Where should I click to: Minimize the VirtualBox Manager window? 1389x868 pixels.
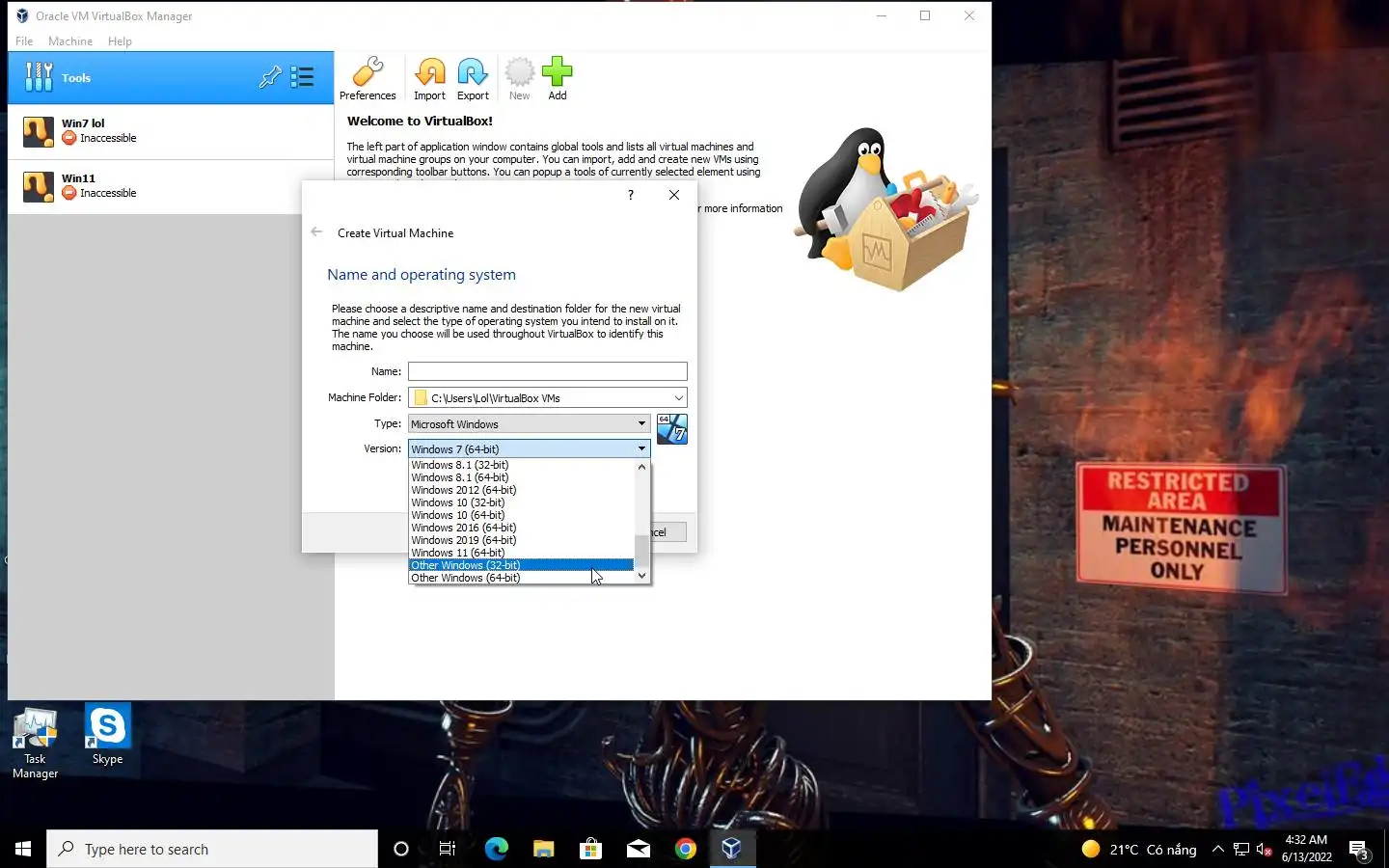tap(882, 15)
